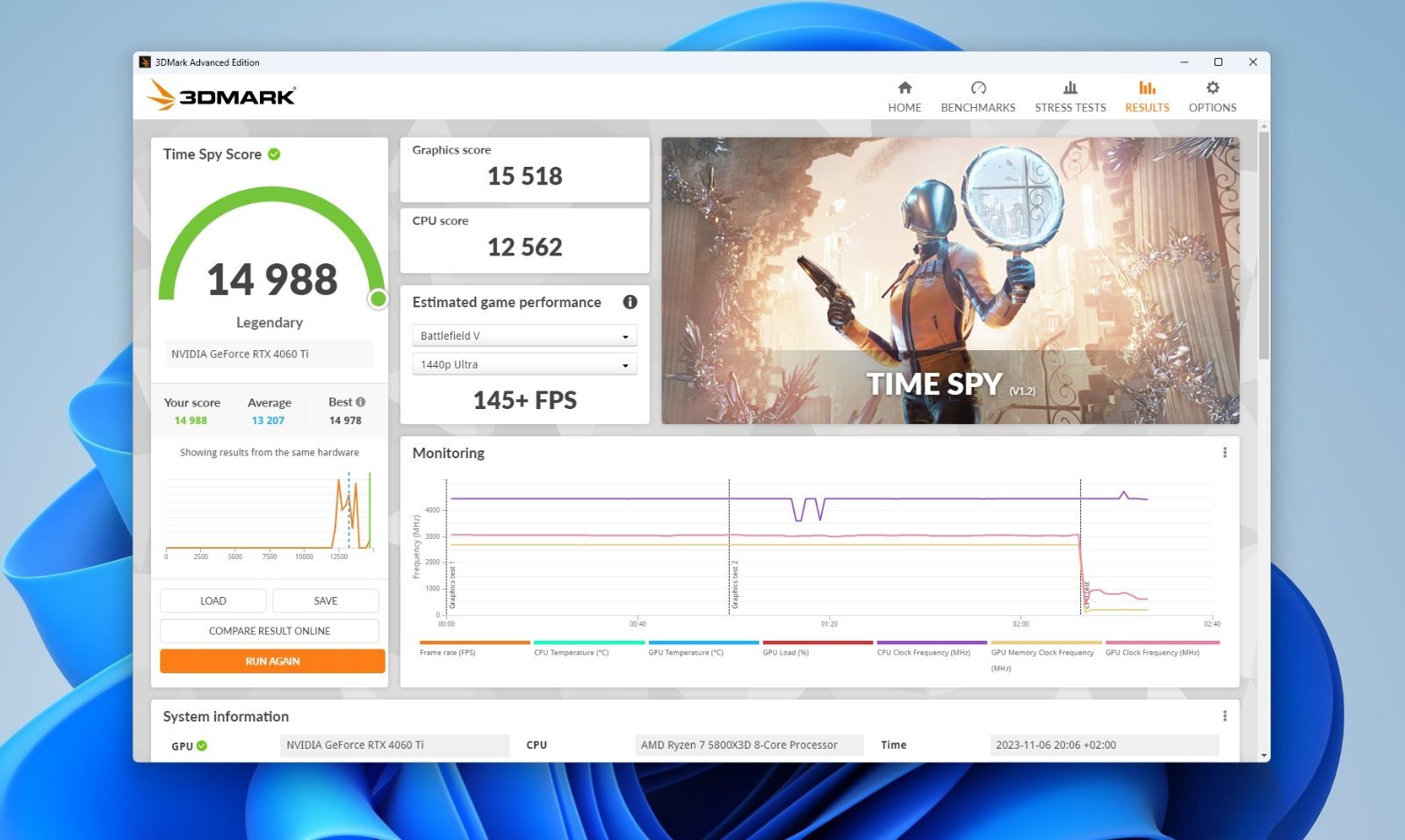The height and width of the screenshot is (840, 1405).
Task: Click AMD Ryzen 7 5800X3D processor field
Action: pyautogui.click(x=749, y=745)
